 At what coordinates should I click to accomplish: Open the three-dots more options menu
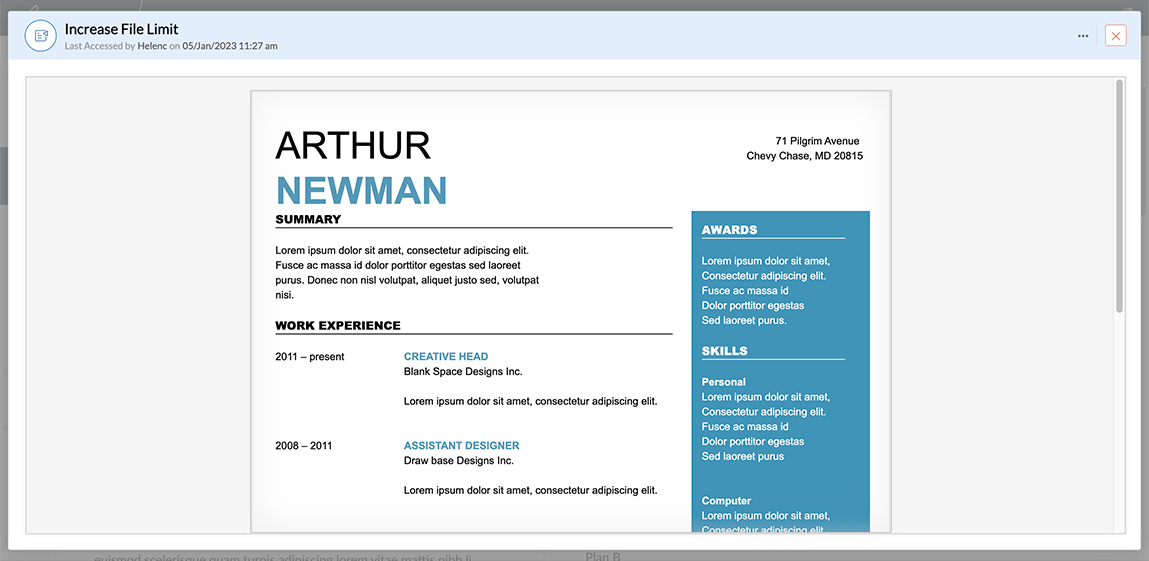pyautogui.click(x=1082, y=36)
